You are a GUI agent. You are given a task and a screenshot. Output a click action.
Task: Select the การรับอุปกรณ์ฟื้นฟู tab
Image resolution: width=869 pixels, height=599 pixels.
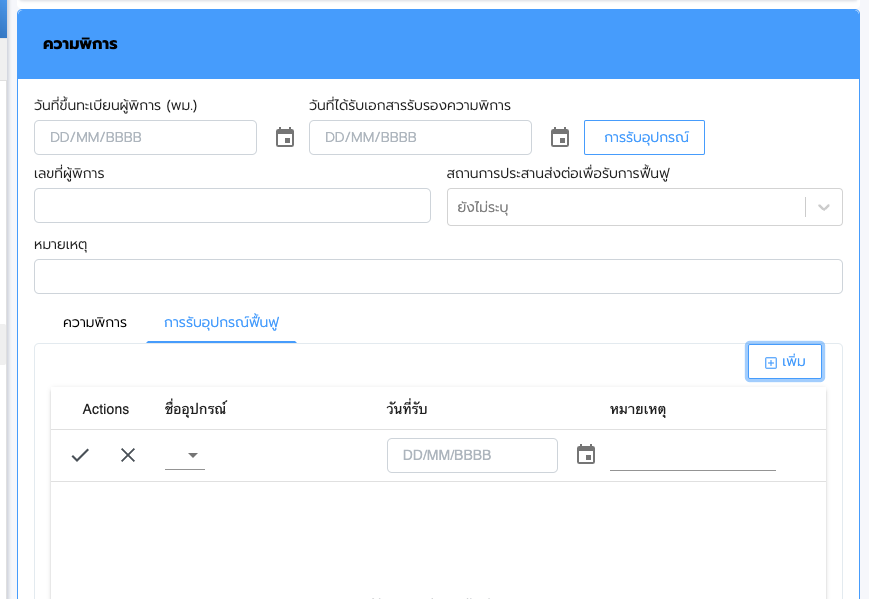pos(221,323)
